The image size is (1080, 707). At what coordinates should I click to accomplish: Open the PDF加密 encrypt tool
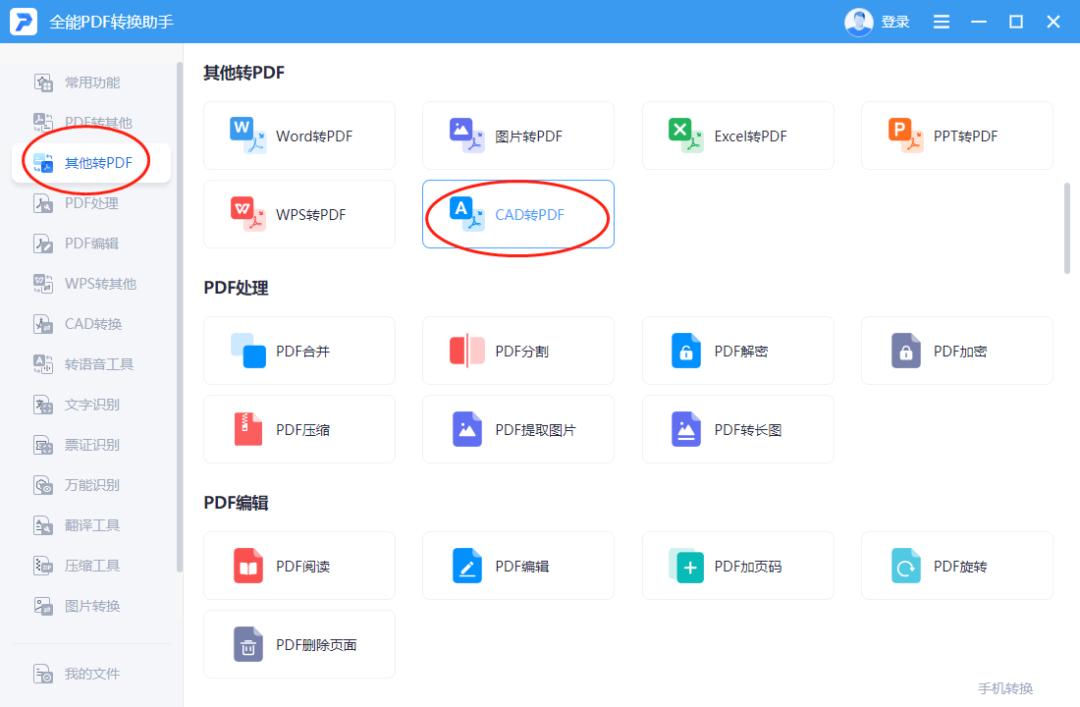pos(957,351)
